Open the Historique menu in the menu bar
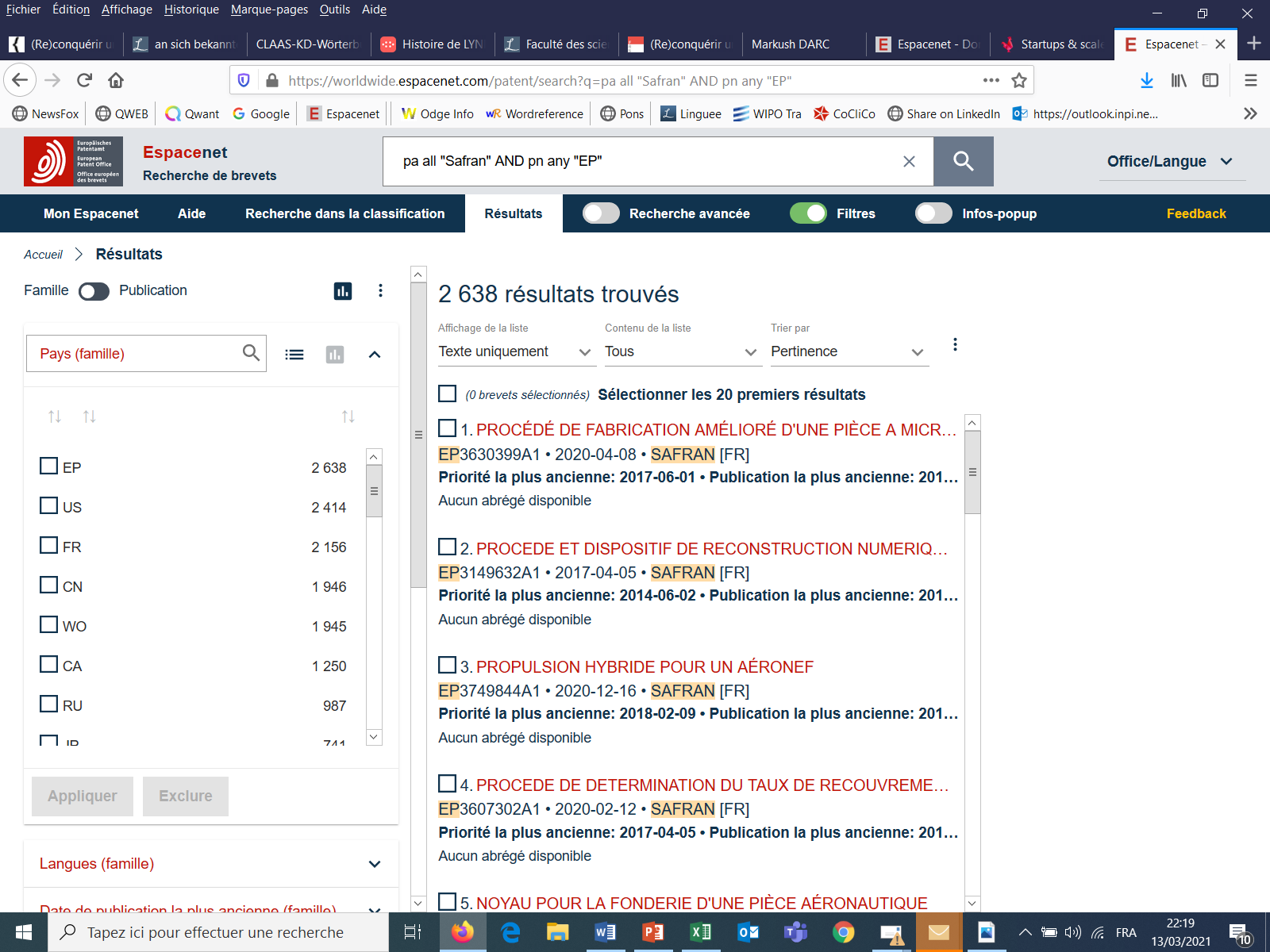1270x952 pixels. (x=191, y=10)
